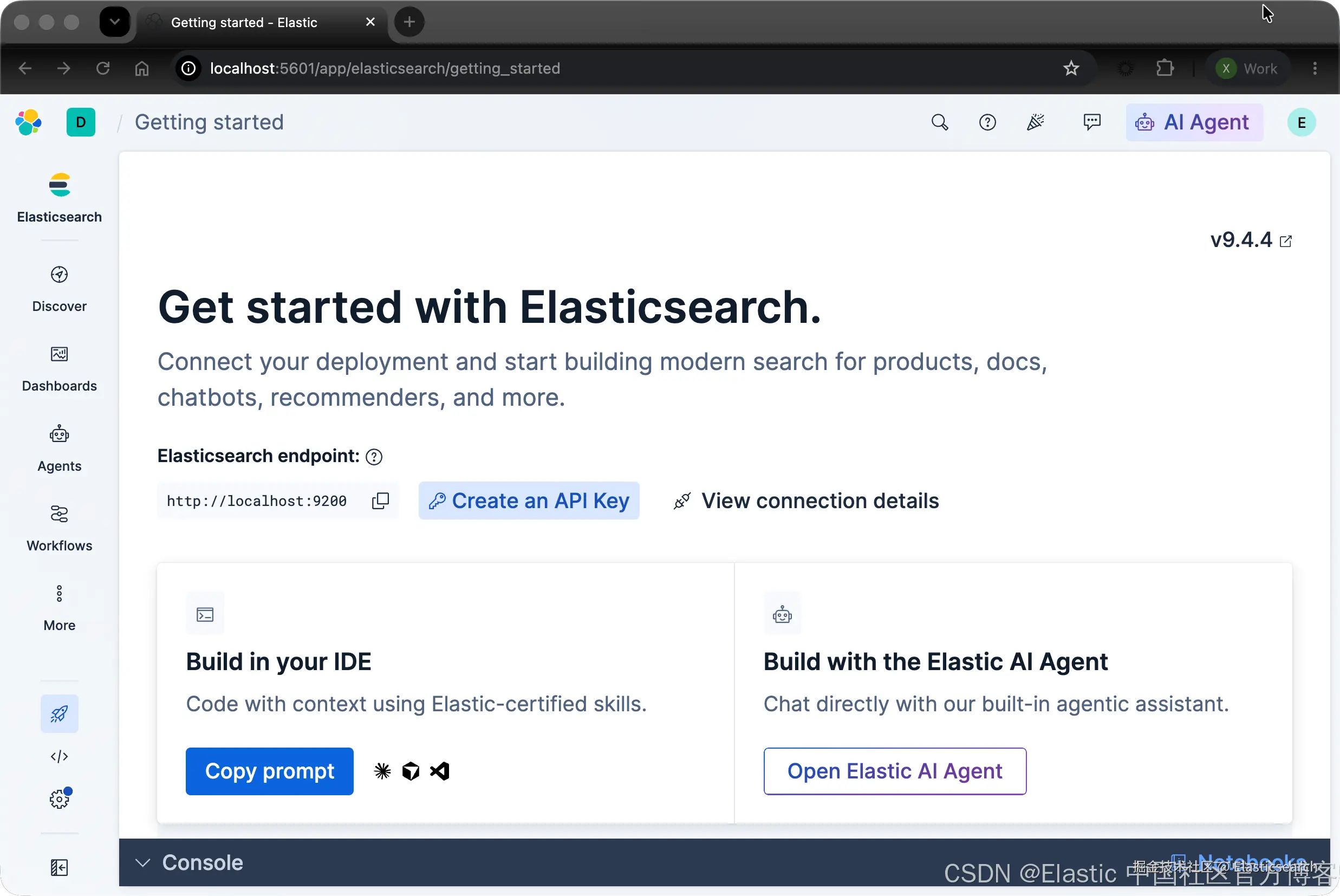Image resolution: width=1340 pixels, height=896 pixels.
Task: Open the help menu question-mark icon
Action: [x=987, y=122]
